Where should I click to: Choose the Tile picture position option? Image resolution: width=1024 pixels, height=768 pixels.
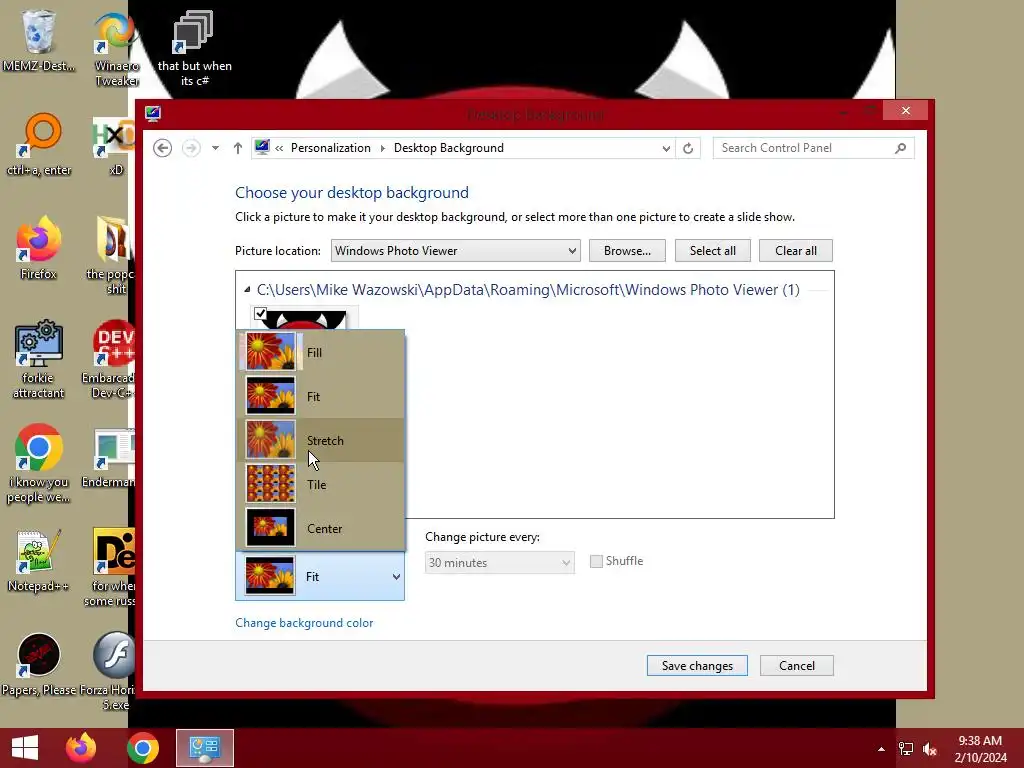click(321, 485)
